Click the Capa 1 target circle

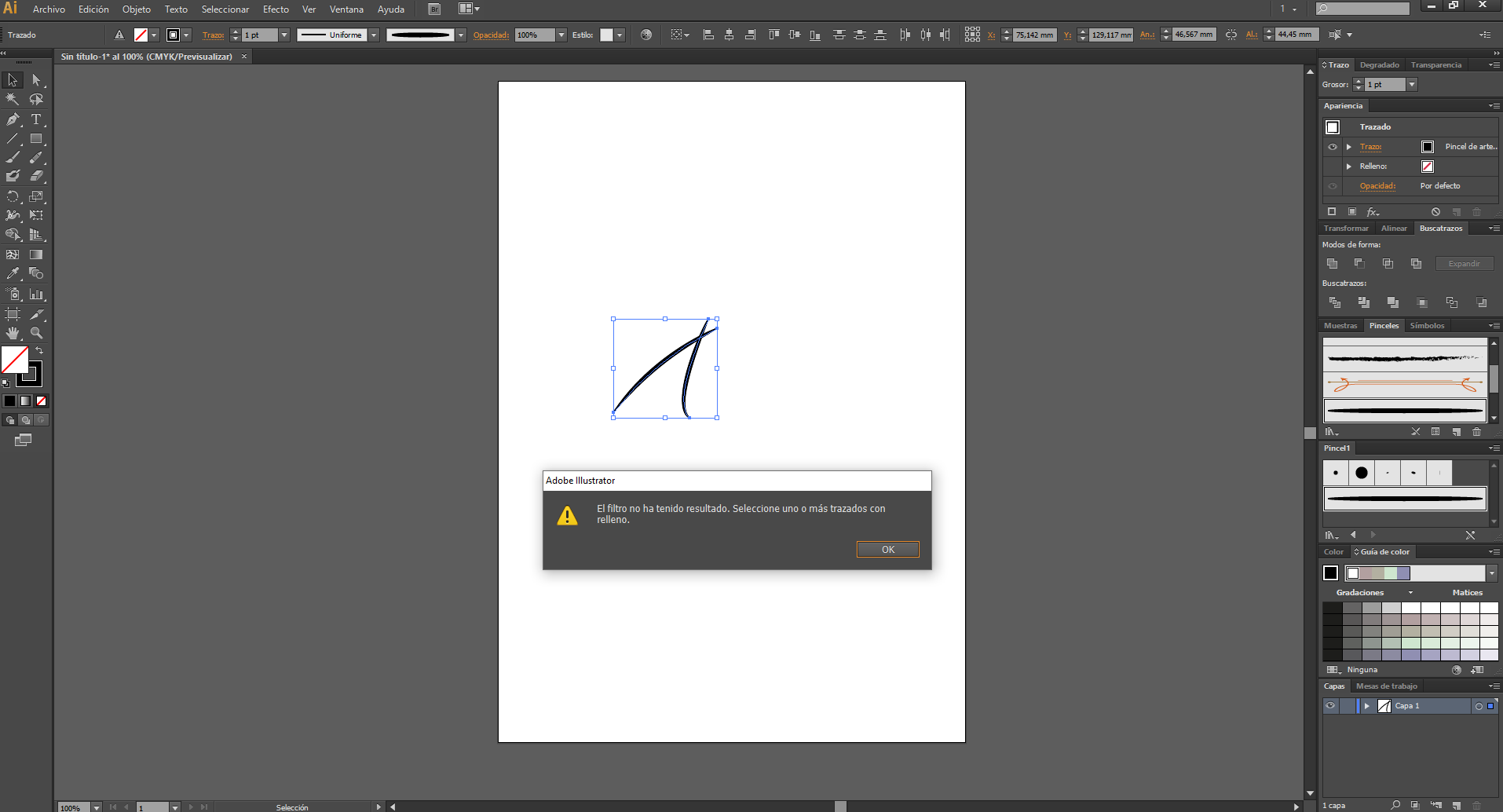point(1479,706)
